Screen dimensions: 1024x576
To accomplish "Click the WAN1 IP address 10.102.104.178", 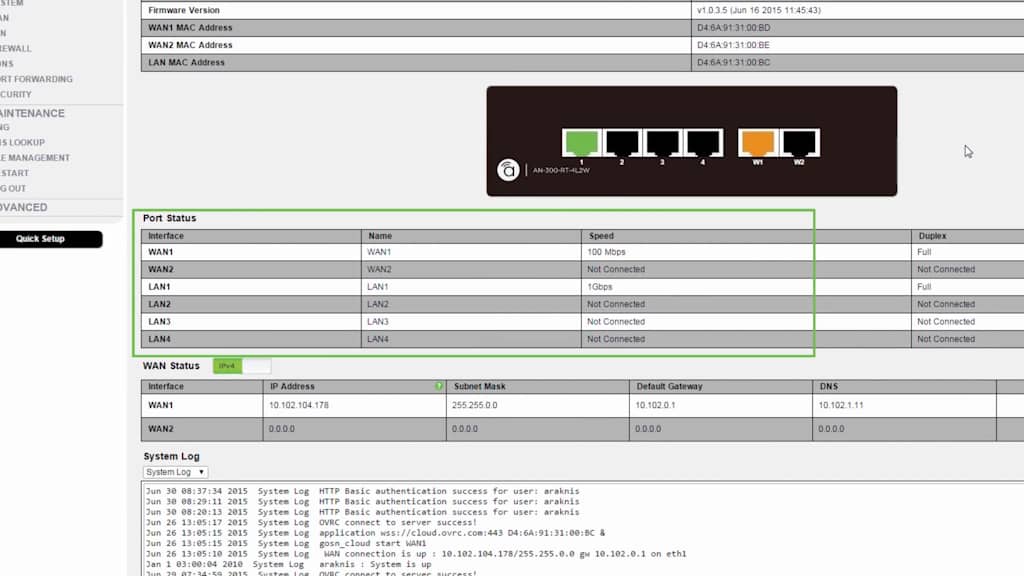I will pyautogui.click(x=298, y=405).
